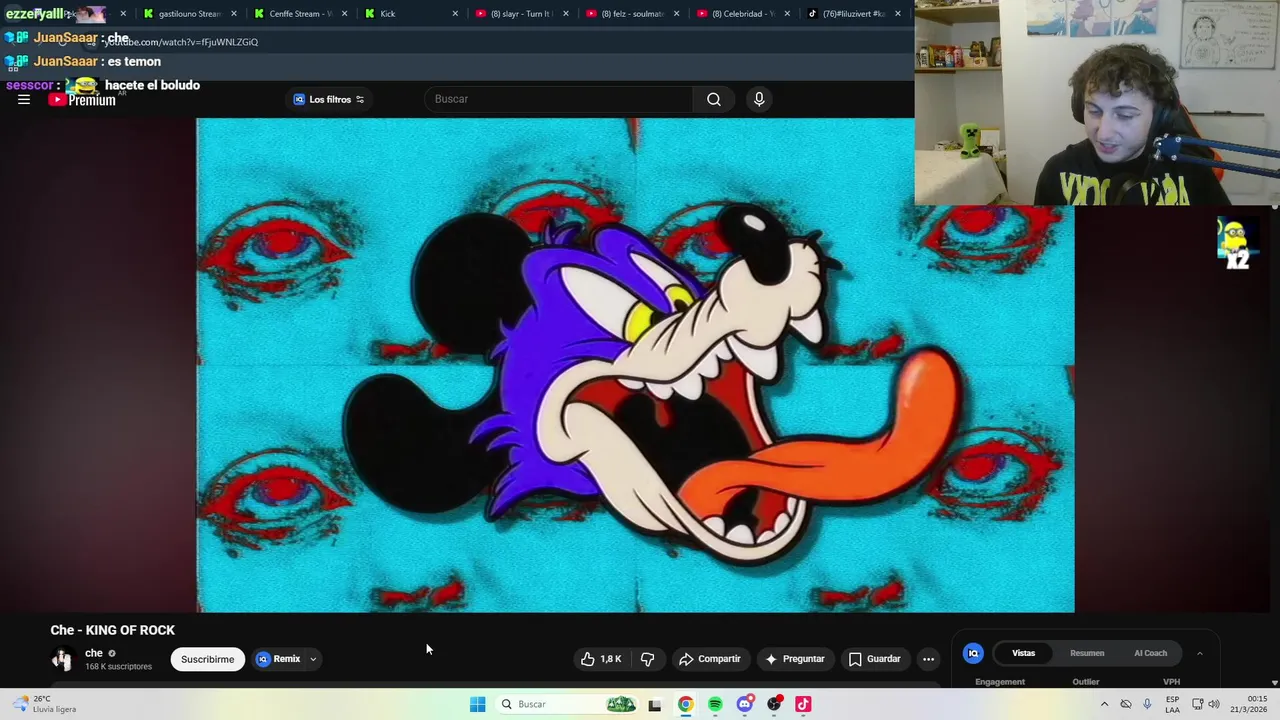The height and width of the screenshot is (720, 1280).
Task: Open the black-square app in taskbar
Action: [x=654, y=704]
